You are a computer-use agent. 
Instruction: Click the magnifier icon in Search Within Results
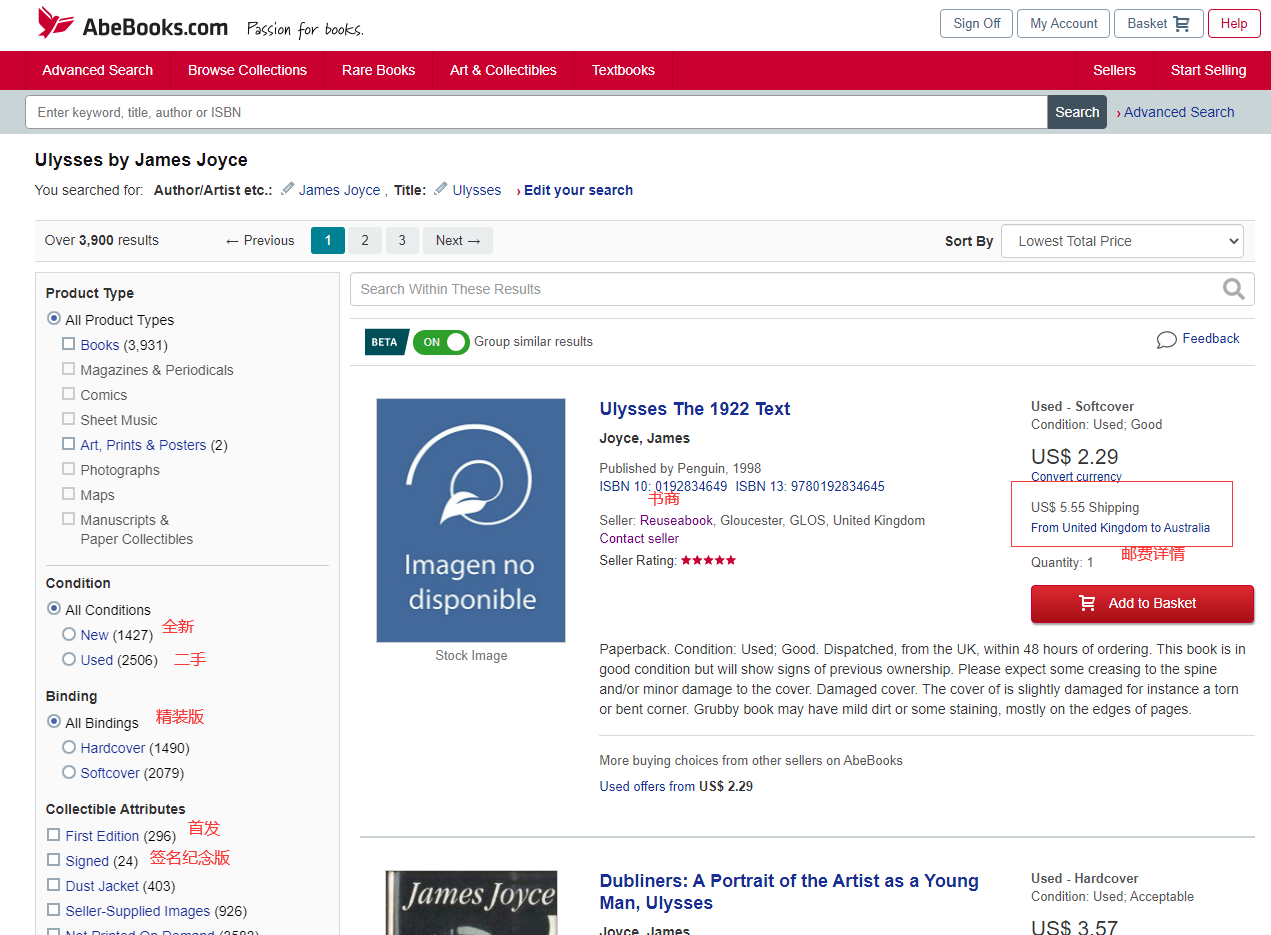pyautogui.click(x=1234, y=289)
